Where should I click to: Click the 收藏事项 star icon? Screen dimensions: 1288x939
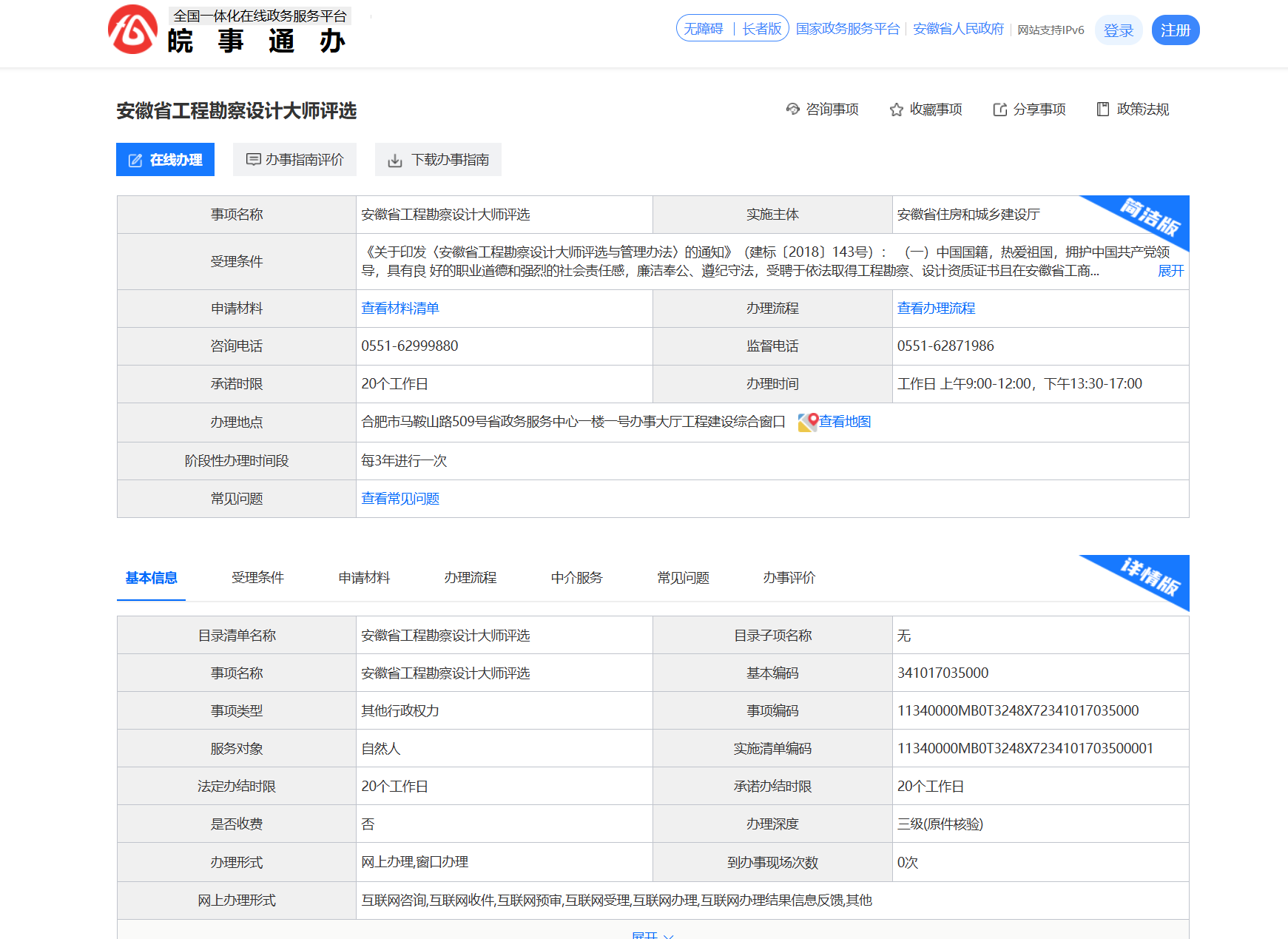[896, 110]
